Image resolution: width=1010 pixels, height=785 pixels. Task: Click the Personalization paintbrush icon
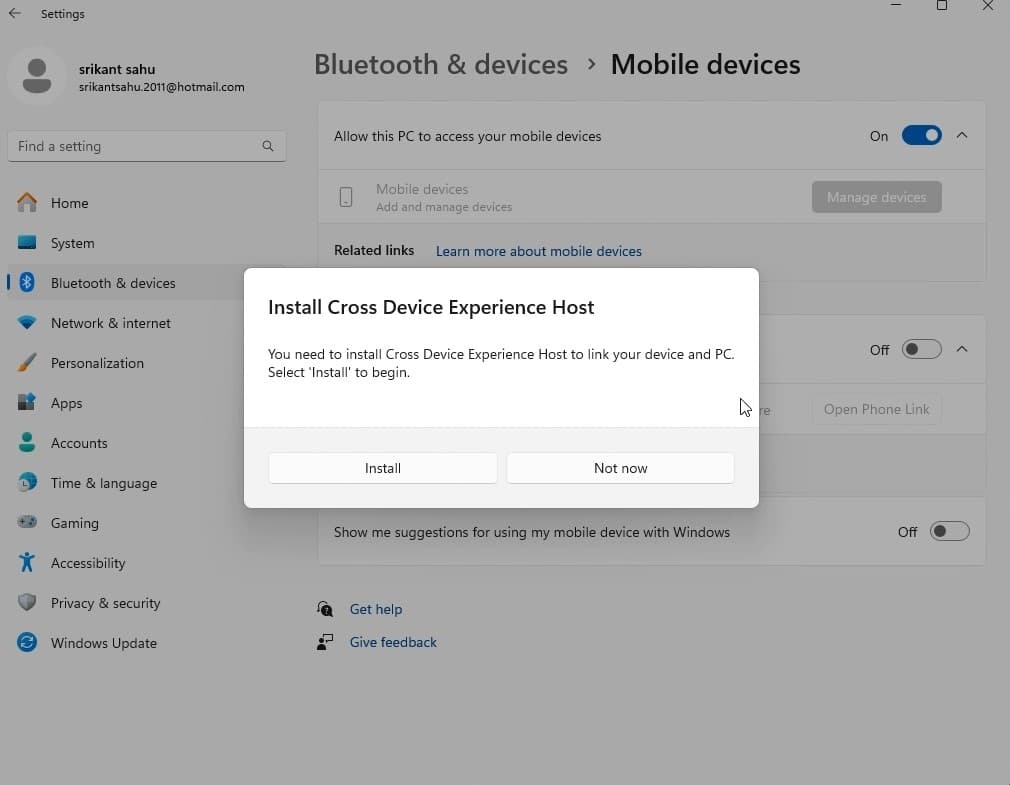point(27,363)
